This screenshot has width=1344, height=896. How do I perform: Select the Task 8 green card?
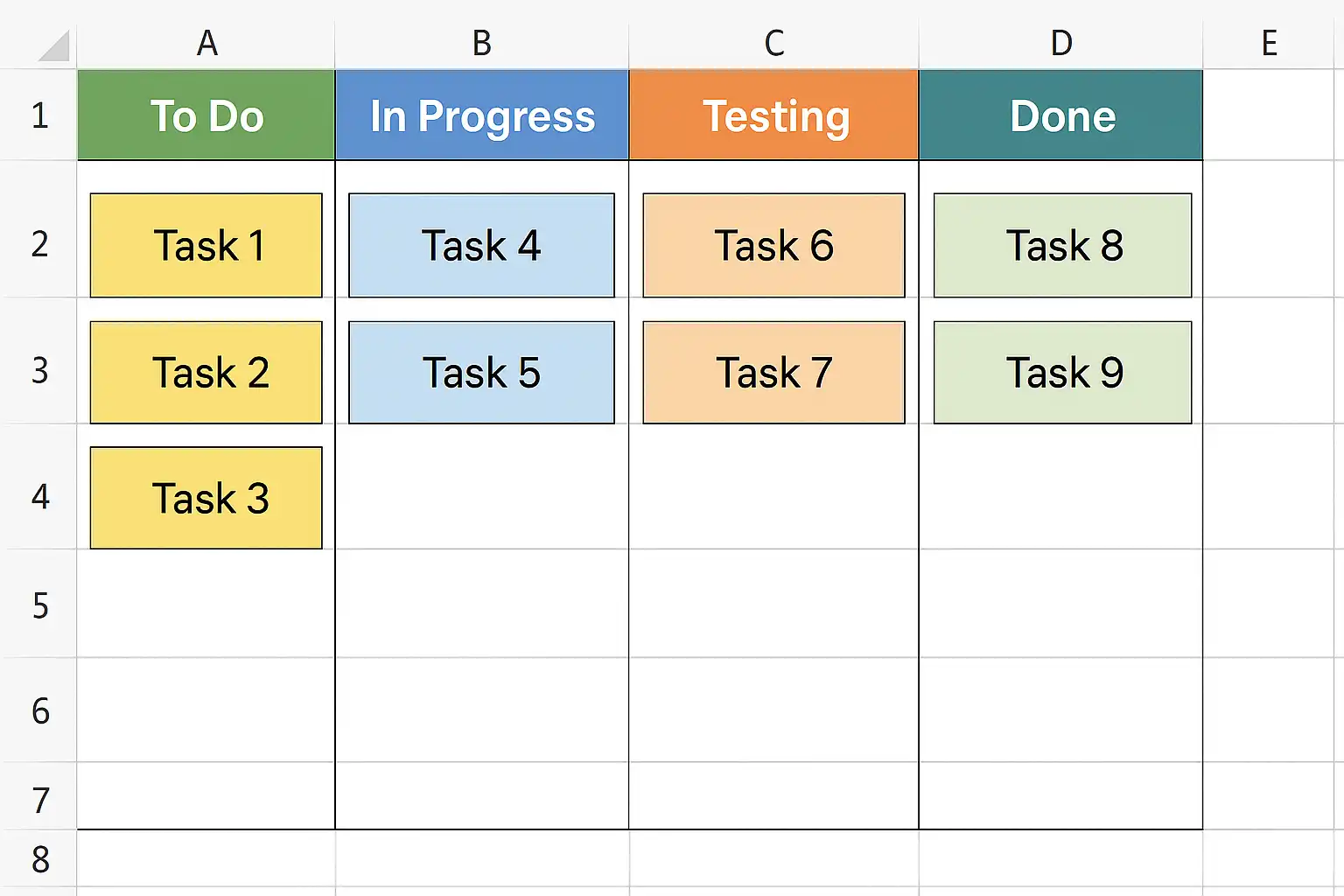1062,245
